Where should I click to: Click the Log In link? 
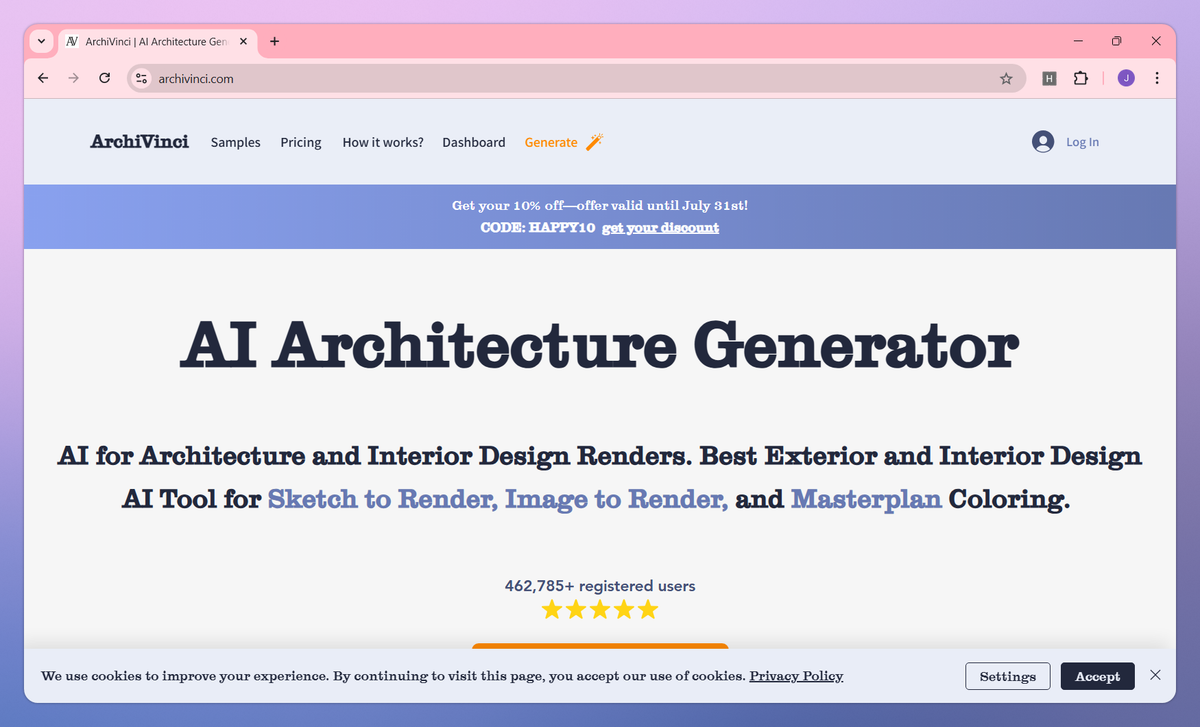1082,142
